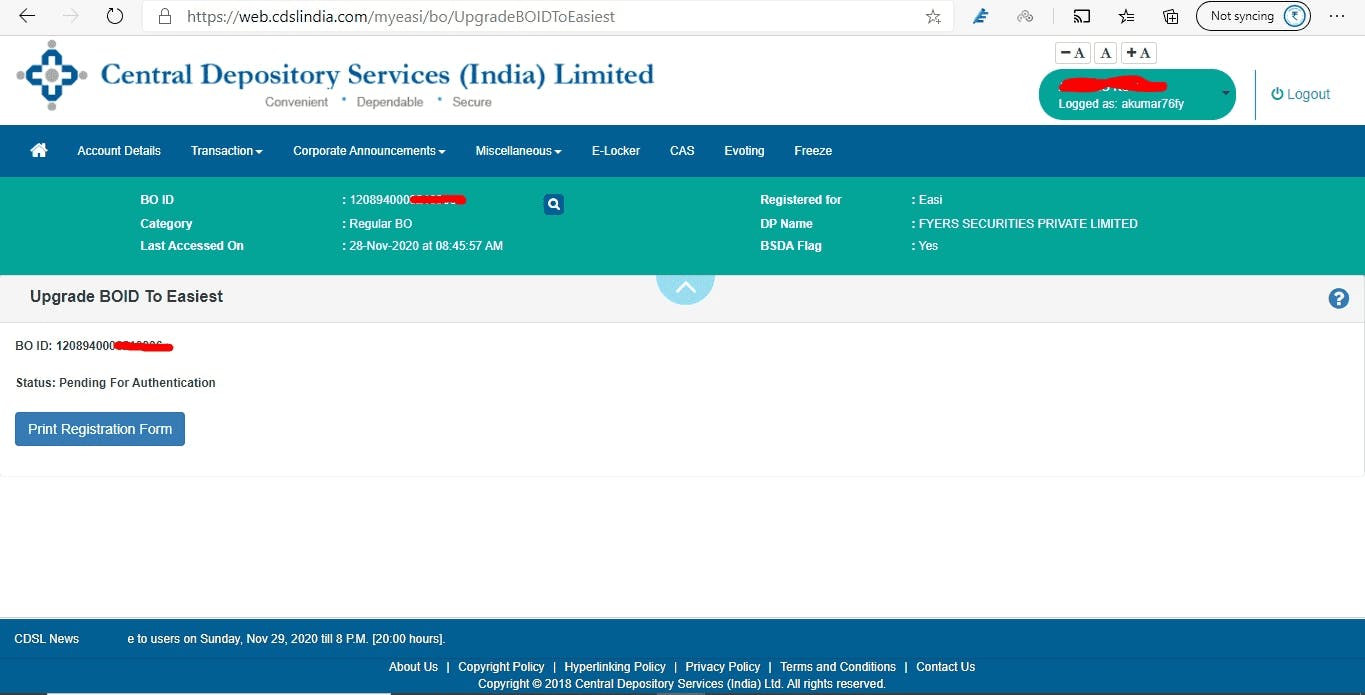
Task: Click the Logout link
Action: pyautogui.click(x=1301, y=94)
